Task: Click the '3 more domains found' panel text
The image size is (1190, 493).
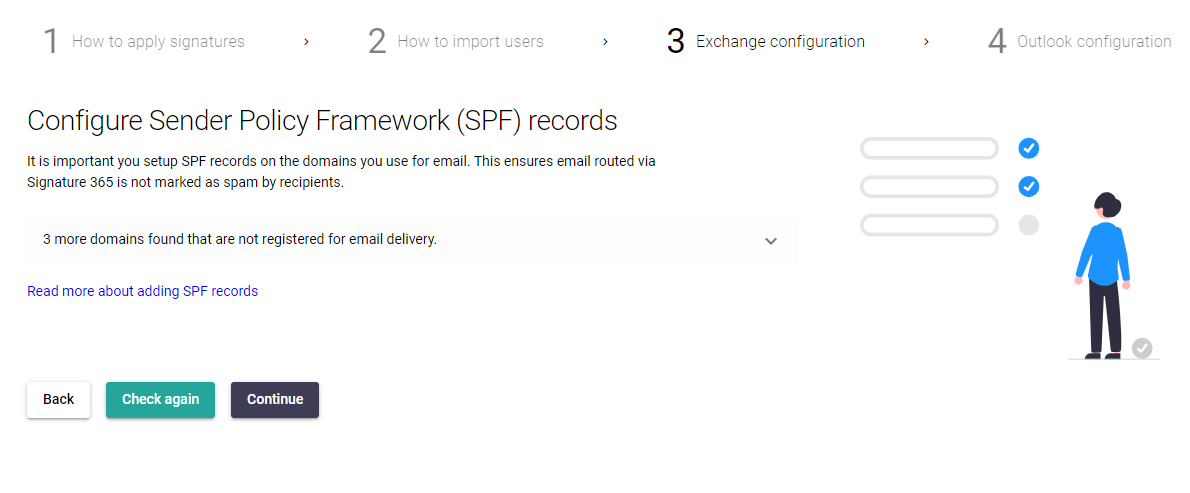Action: [240, 240]
